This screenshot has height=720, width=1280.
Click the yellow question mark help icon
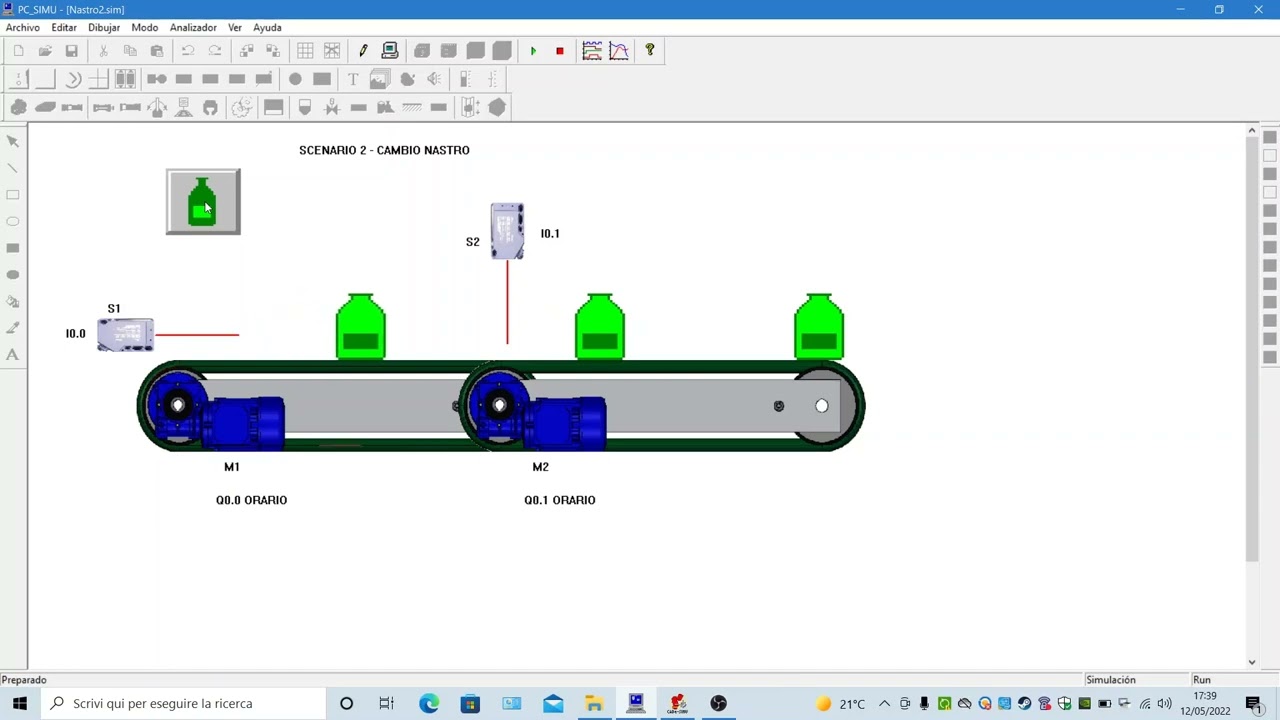pos(650,50)
